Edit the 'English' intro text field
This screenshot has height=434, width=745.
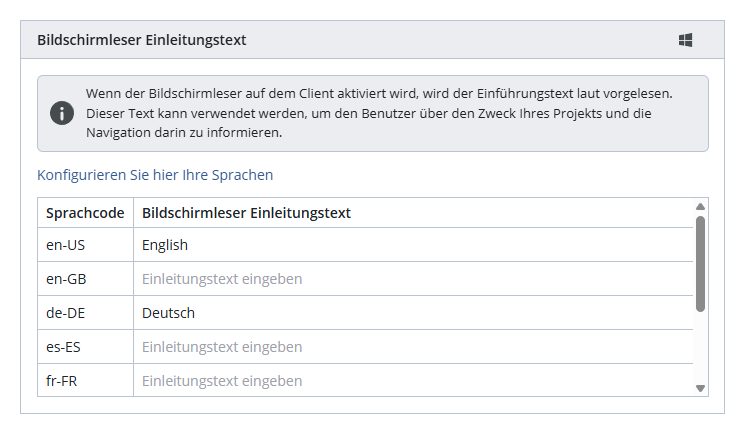[x=412, y=245]
